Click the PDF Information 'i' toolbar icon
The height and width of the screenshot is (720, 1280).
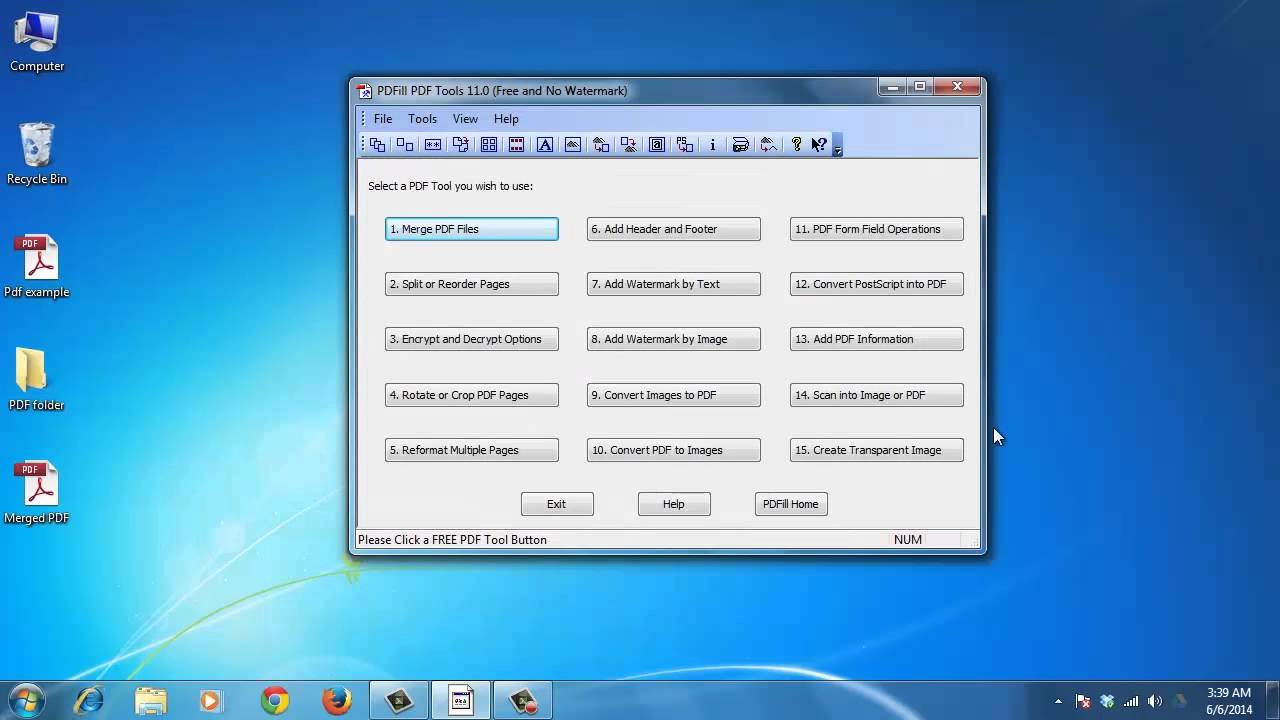713,145
